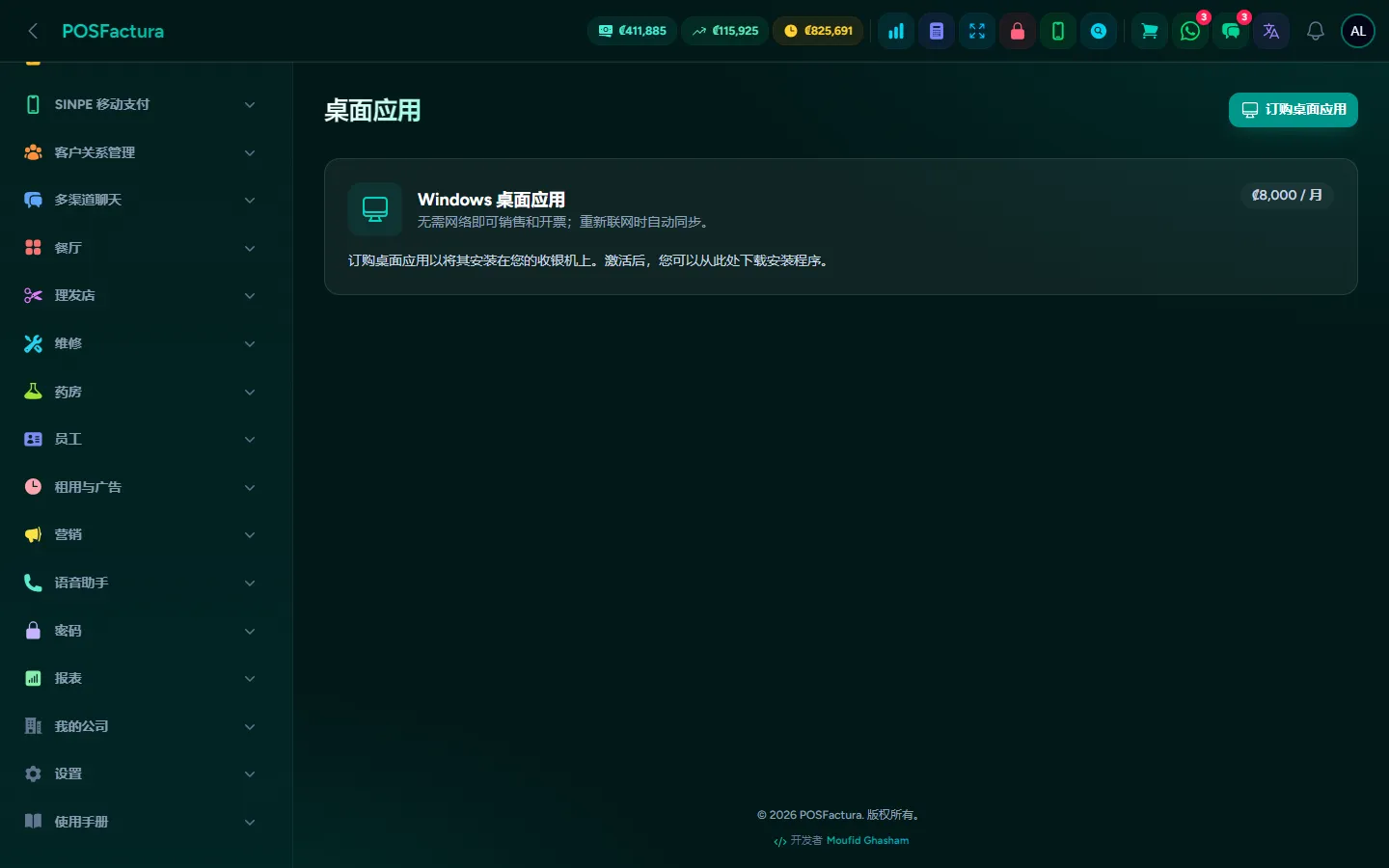Open the chat messages icon with badge

pos(1231,31)
